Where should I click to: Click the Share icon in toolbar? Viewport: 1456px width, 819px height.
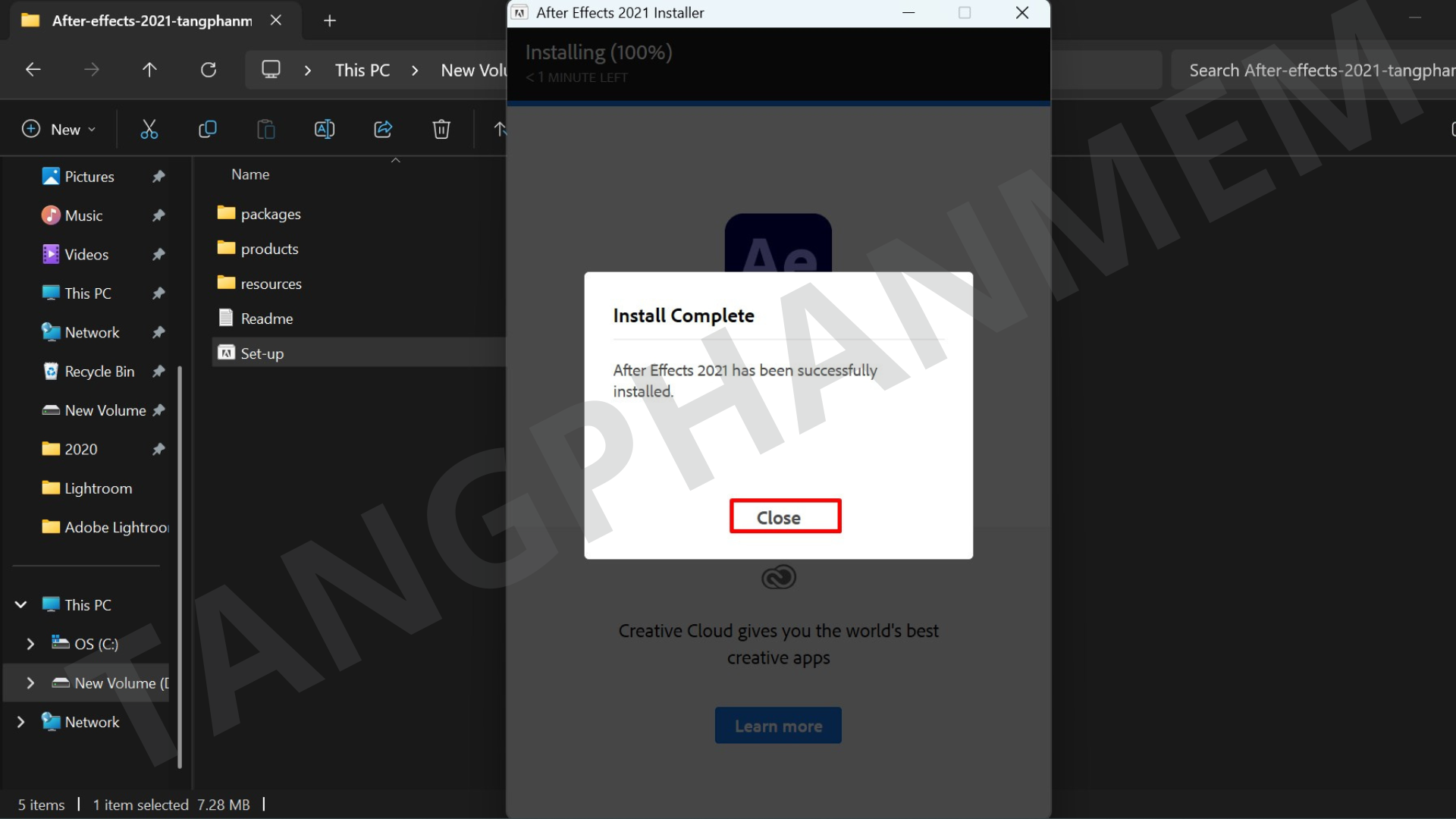(x=383, y=130)
